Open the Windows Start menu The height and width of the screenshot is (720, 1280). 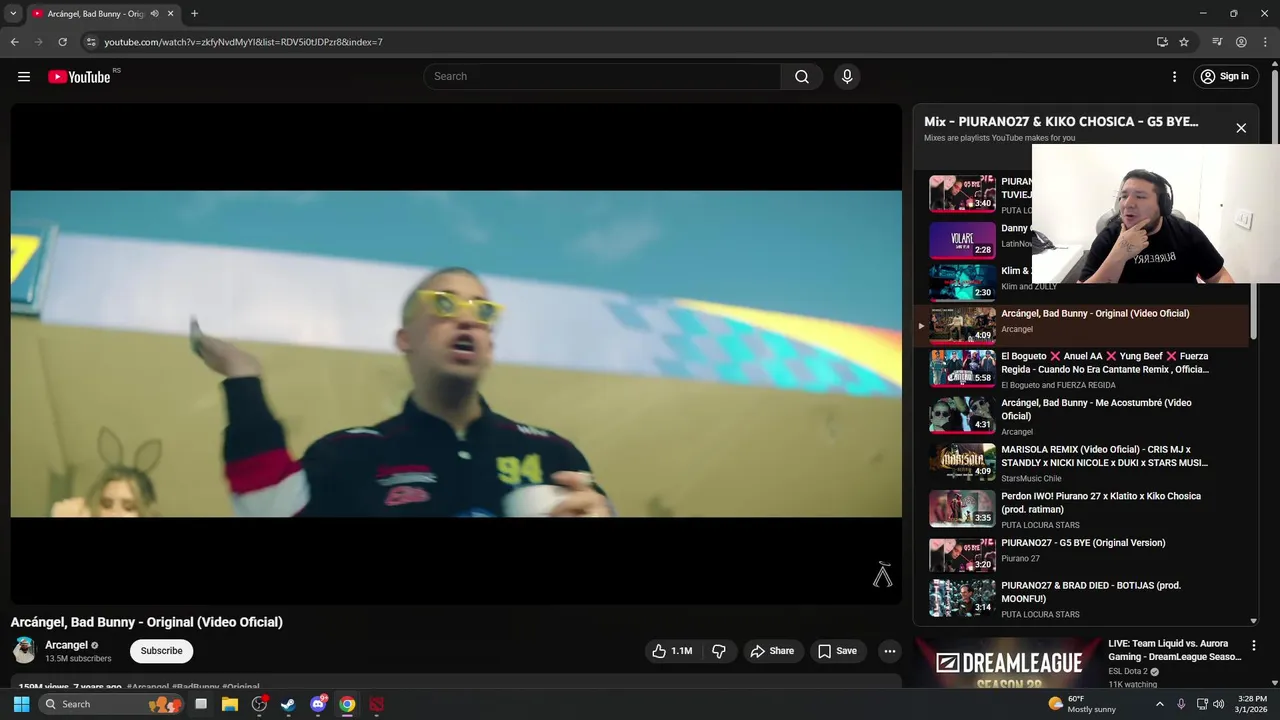point(21,704)
